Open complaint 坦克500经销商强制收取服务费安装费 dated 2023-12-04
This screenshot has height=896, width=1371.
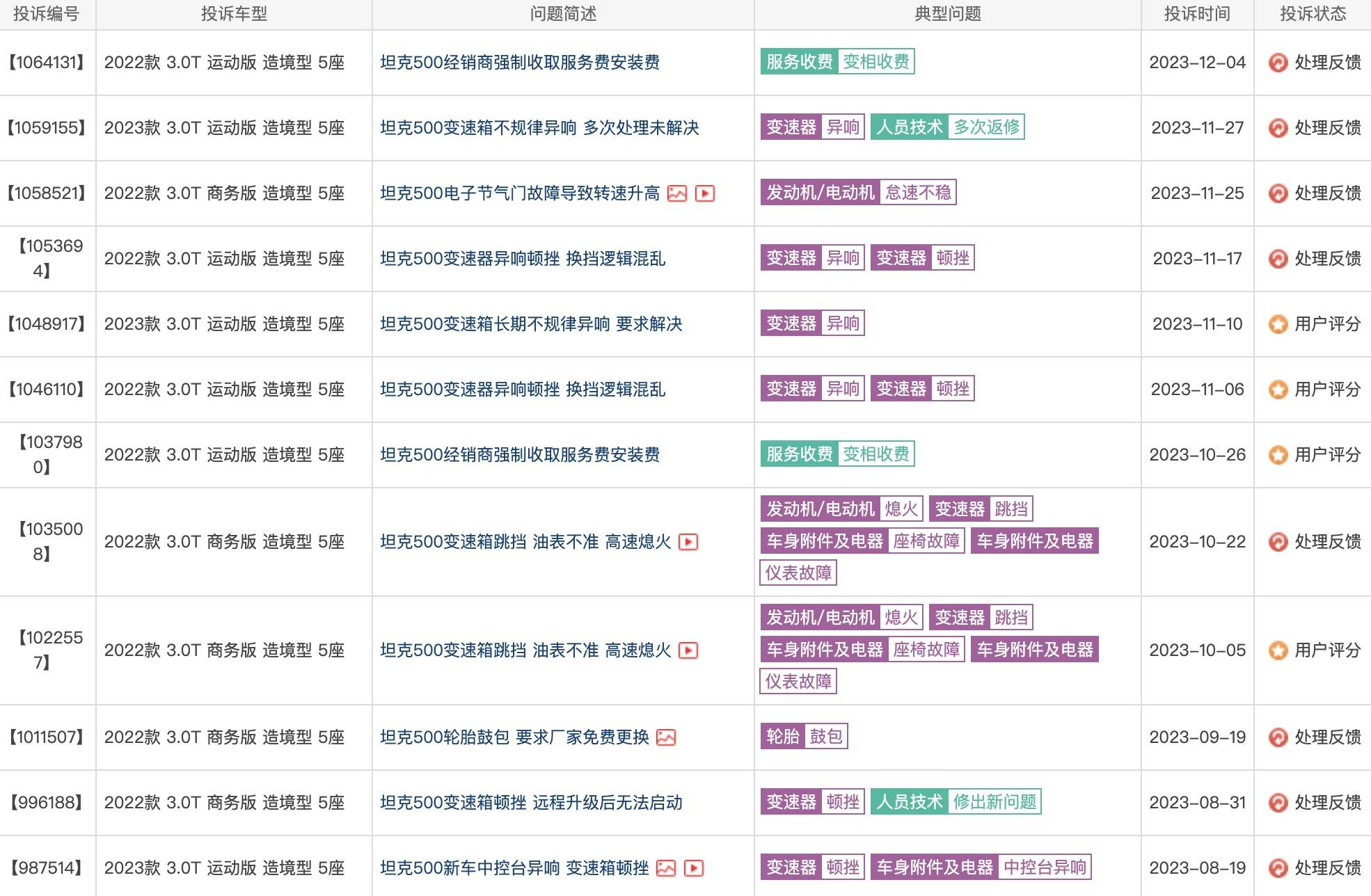tap(520, 63)
